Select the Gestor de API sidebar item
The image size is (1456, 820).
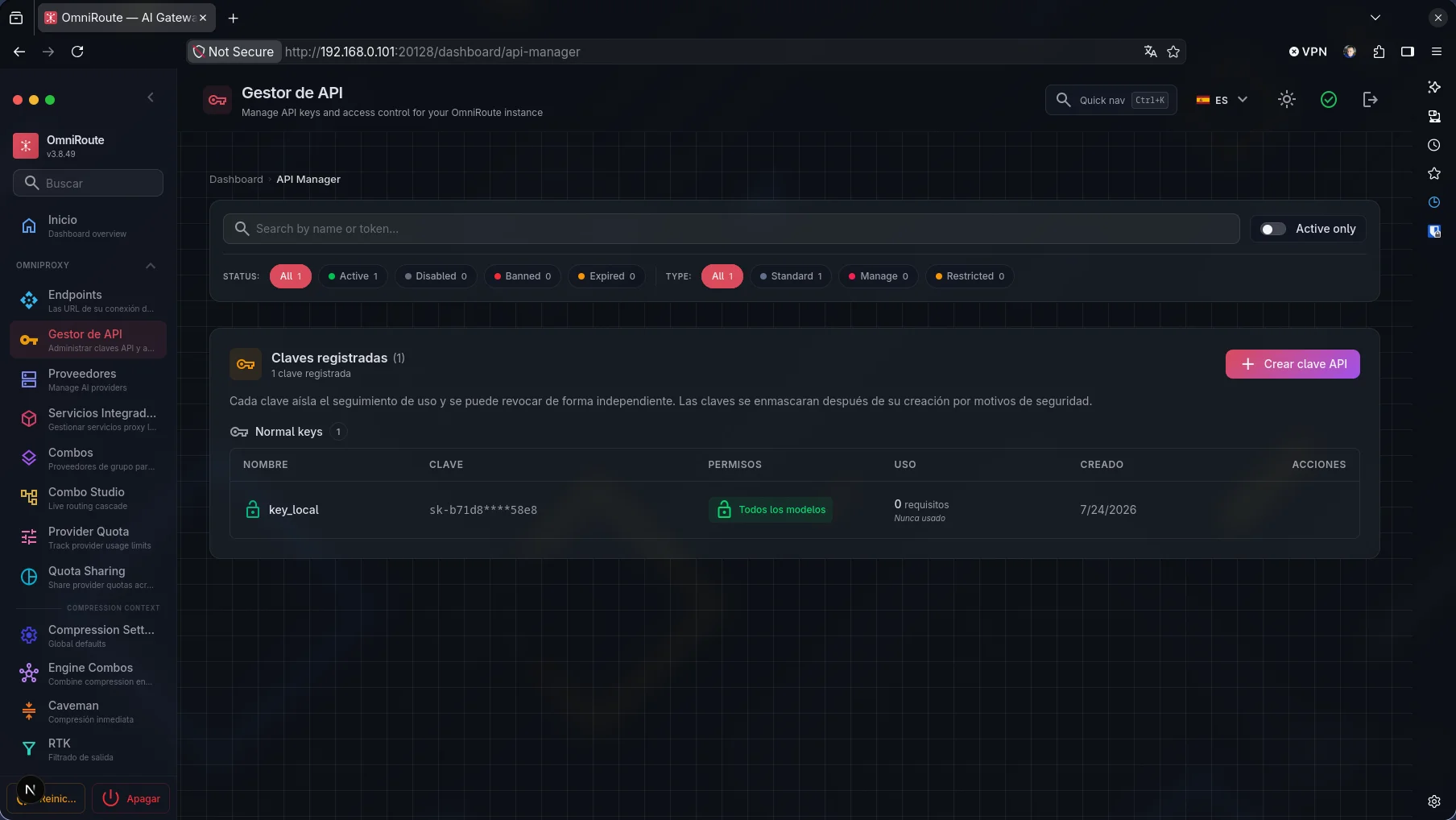(x=88, y=340)
